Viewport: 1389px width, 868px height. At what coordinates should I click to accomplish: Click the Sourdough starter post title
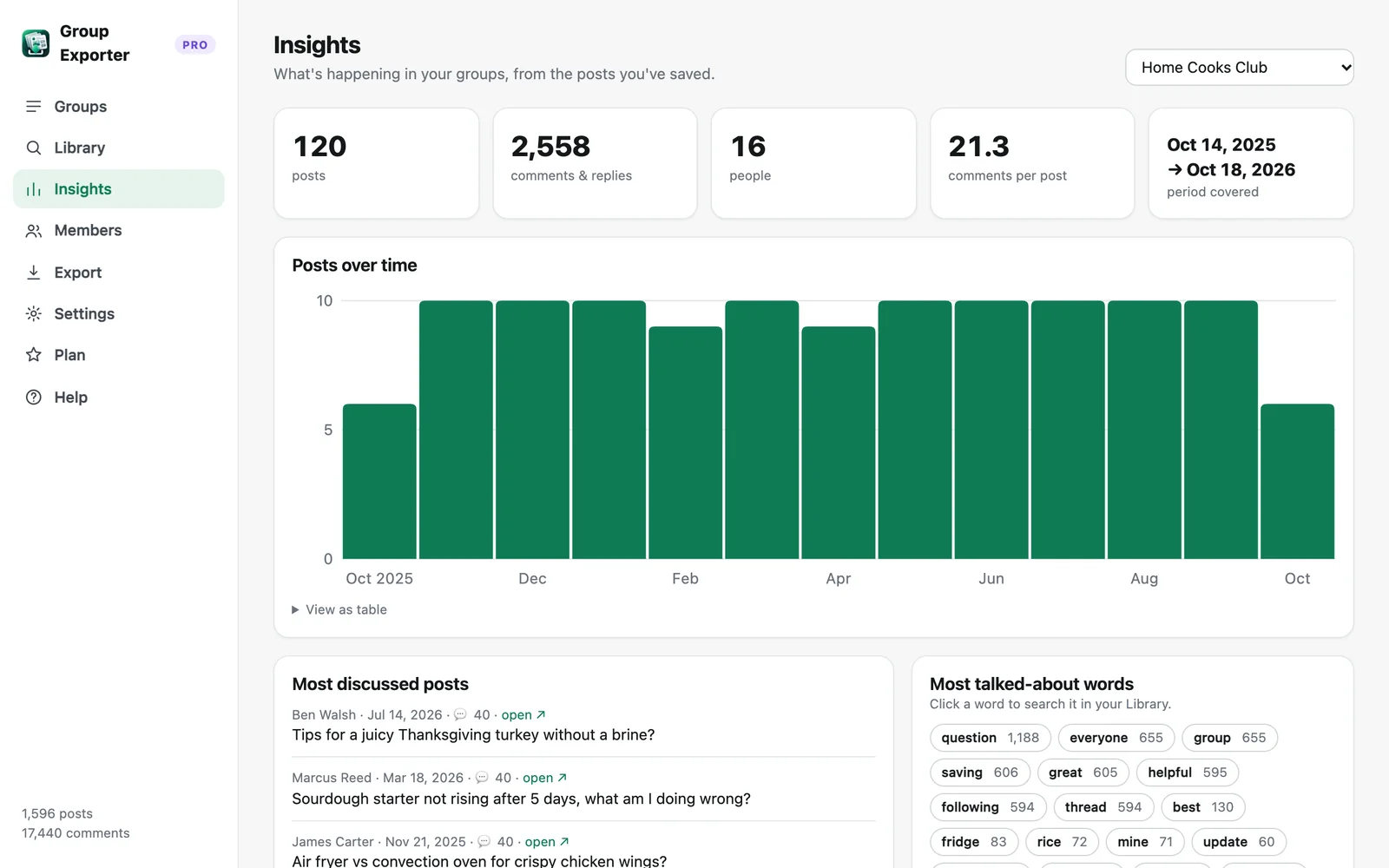point(521,799)
